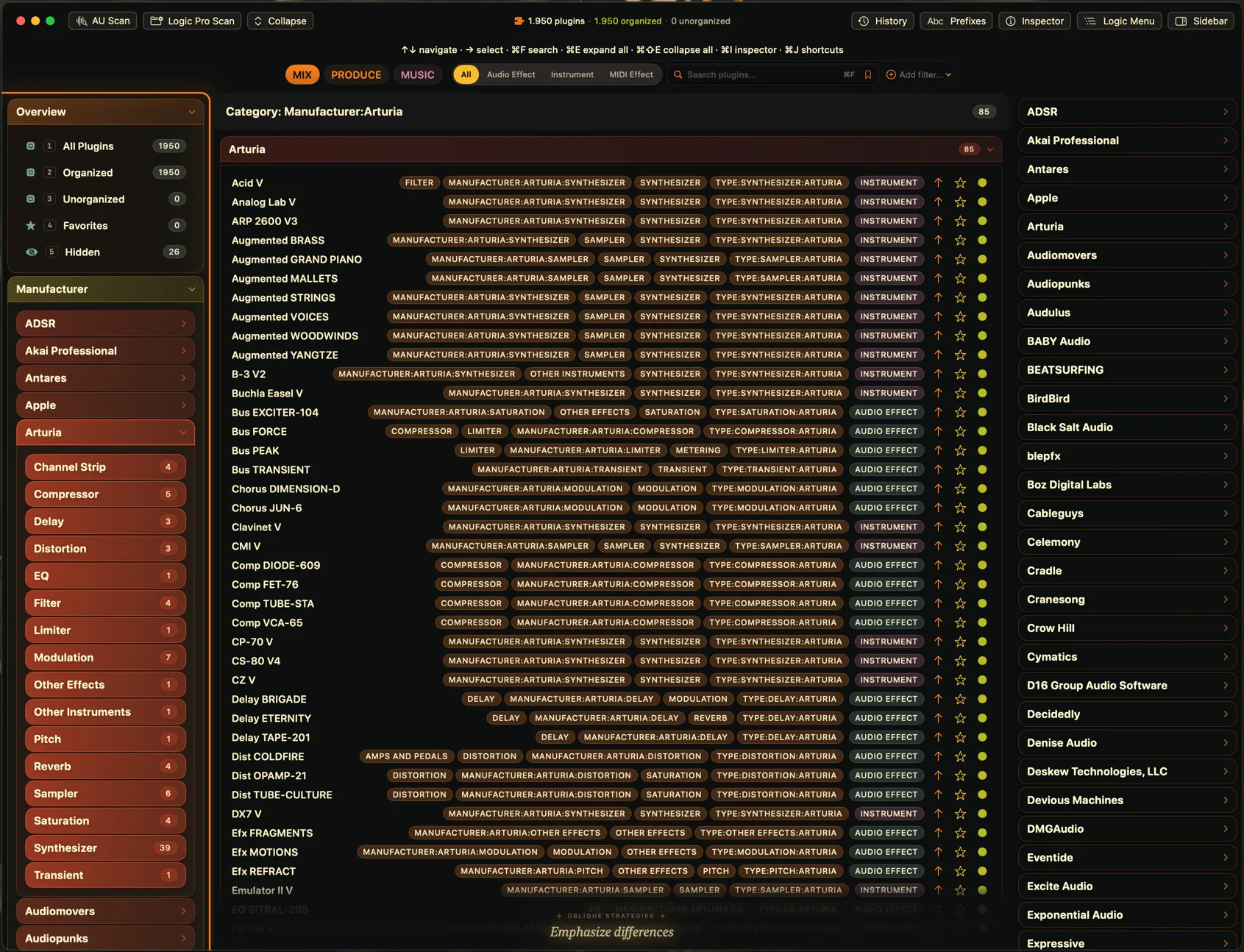Click the Logic Menu button
Viewport: 1244px width, 952px height.
[1120, 21]
